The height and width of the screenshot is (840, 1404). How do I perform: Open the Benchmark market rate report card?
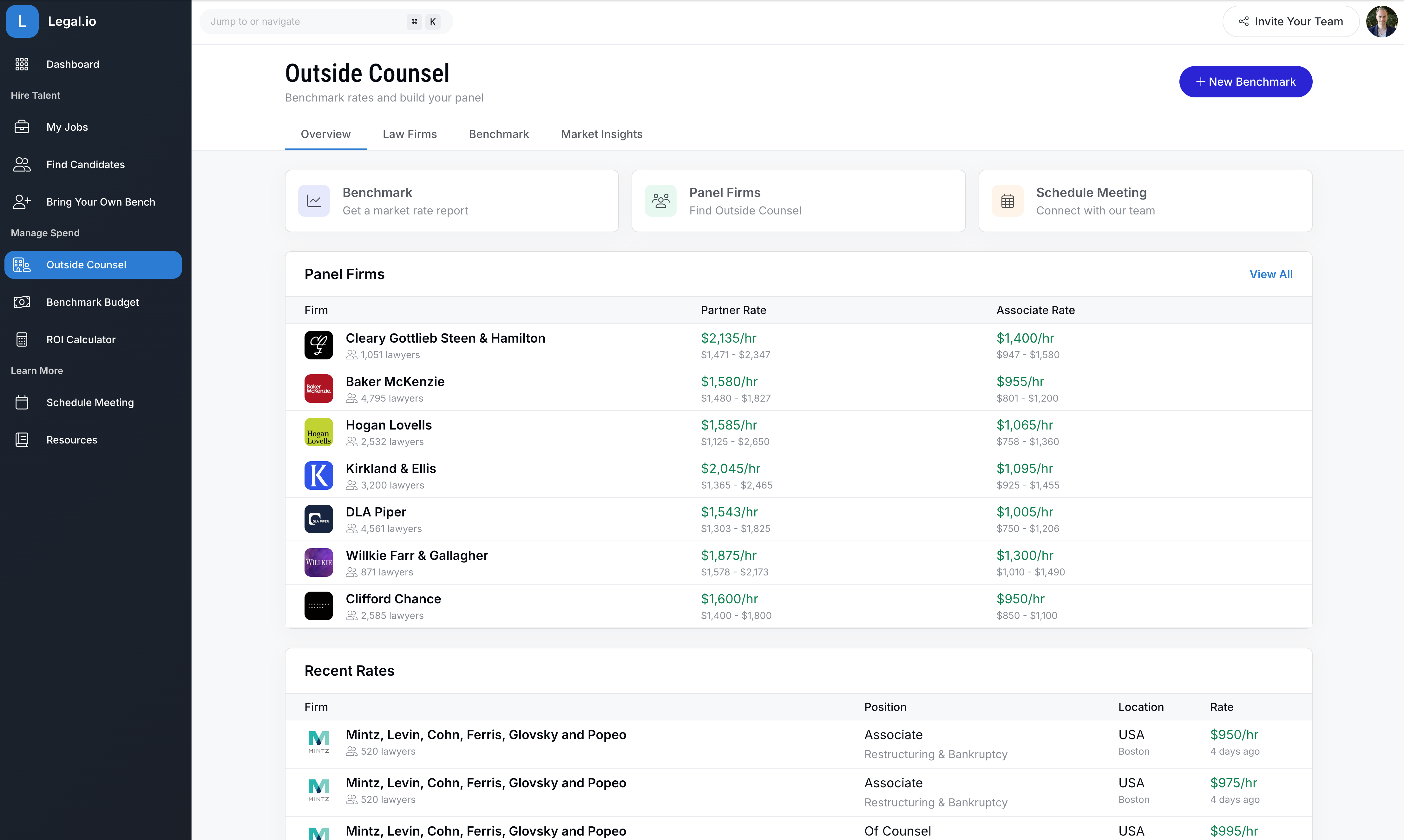(452, 201)
